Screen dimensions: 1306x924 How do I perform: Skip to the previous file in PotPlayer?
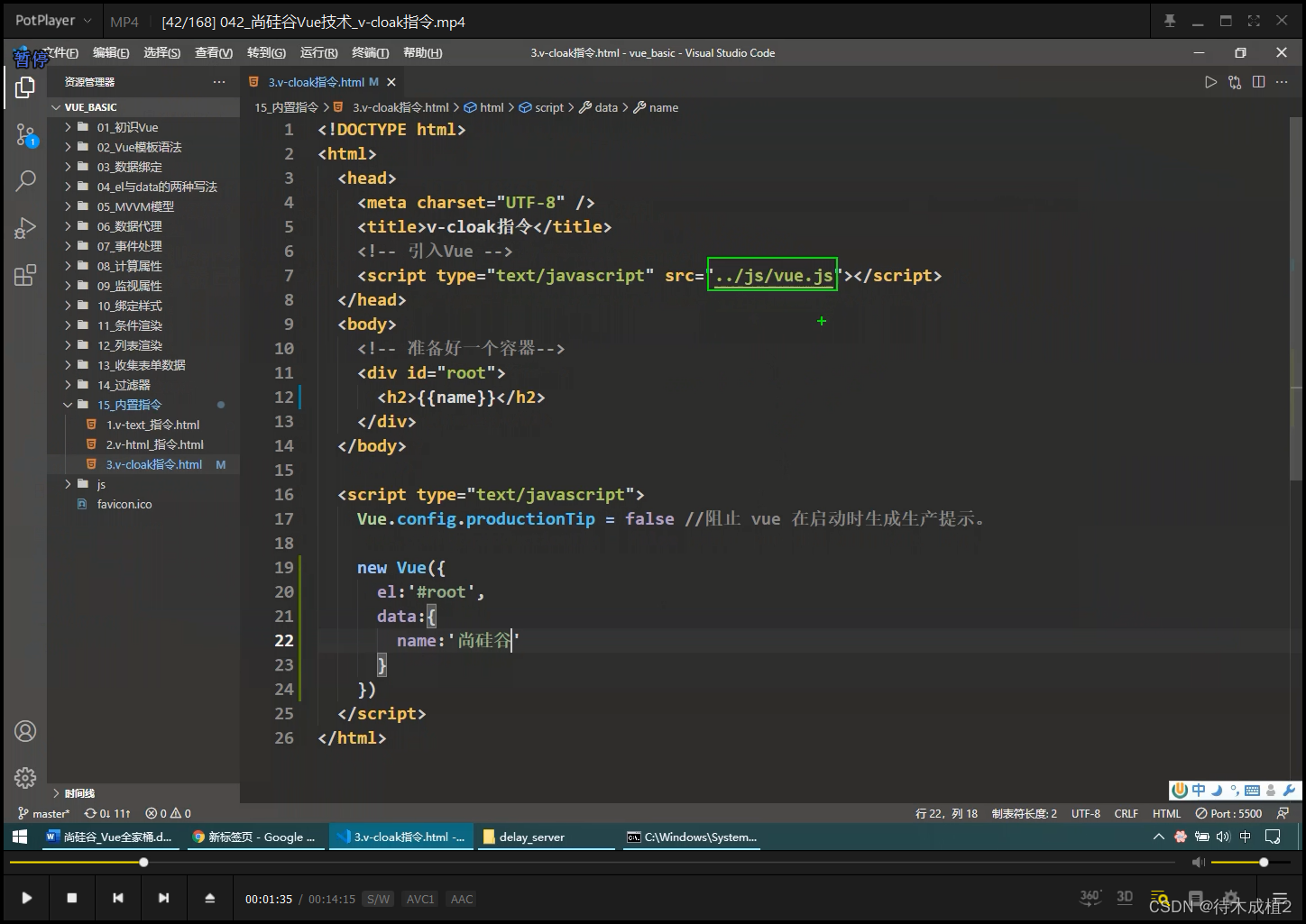coord(118,898)
